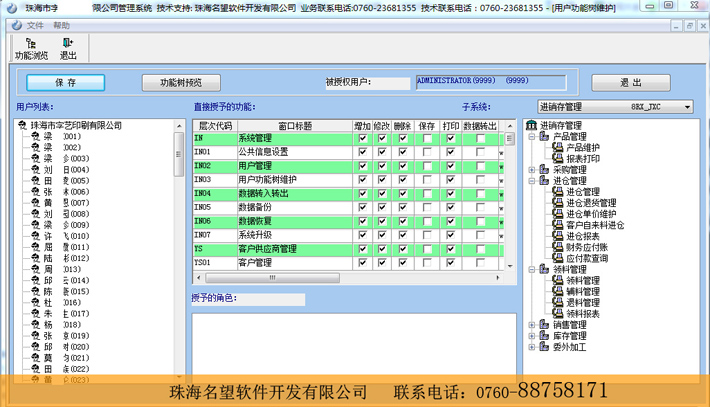Click the function grid vertical scrollbar down arrow
Image resolution: width=710 pixels, height=407 pixels.
pos(510,266)
